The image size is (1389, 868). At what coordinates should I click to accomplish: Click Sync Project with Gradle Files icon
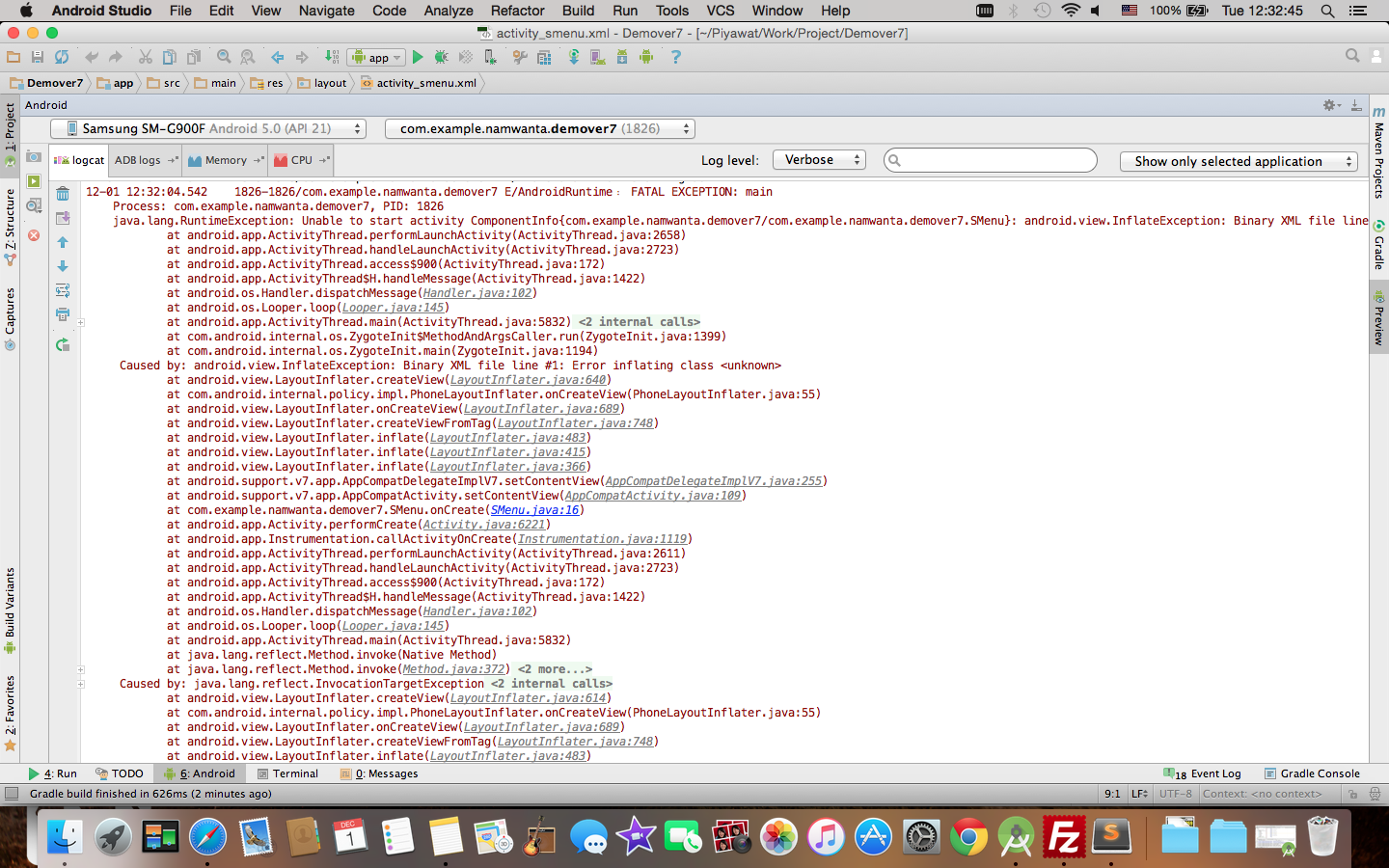574,57
